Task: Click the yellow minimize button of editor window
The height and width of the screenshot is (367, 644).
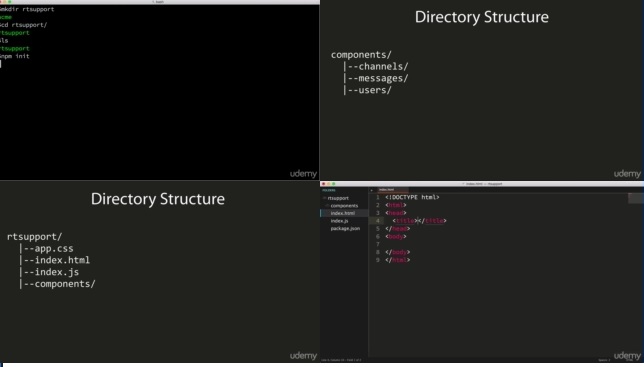Action: pyautogui.click(x=329, y=184)
